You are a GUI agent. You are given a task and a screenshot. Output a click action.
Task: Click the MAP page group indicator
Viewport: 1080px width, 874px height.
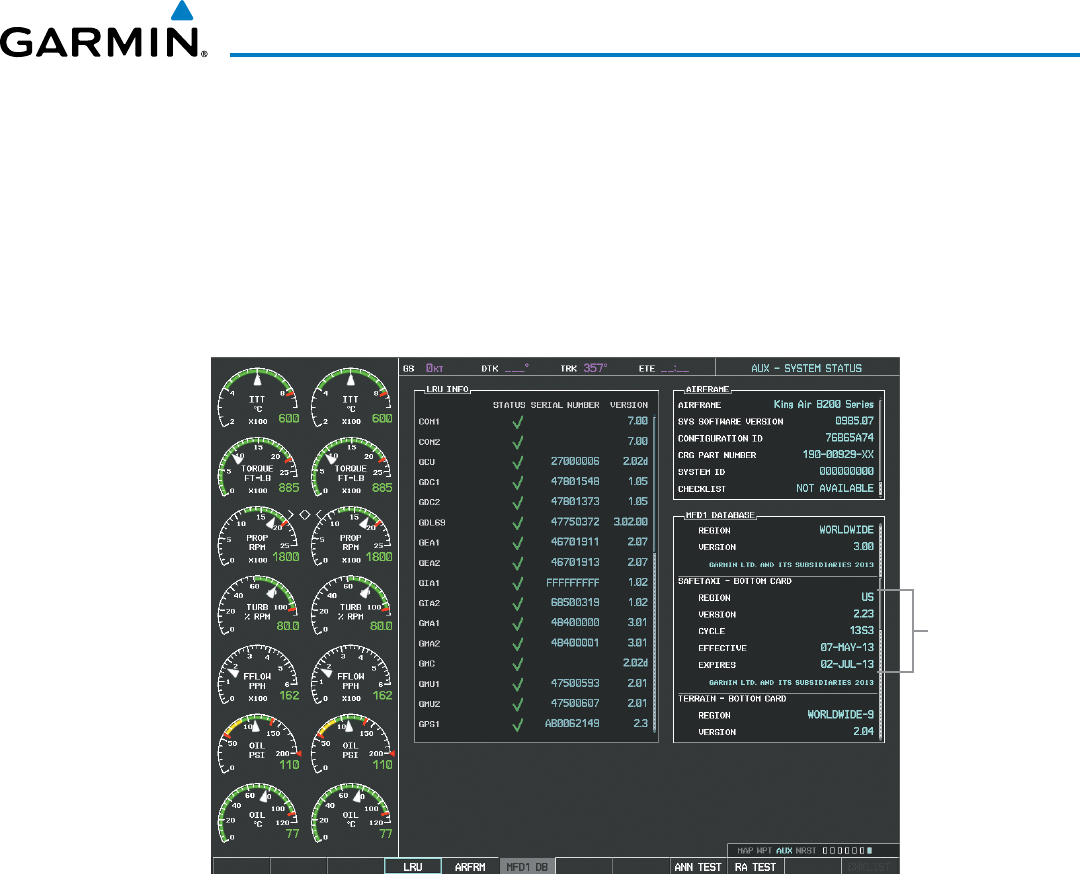[745, 851]
